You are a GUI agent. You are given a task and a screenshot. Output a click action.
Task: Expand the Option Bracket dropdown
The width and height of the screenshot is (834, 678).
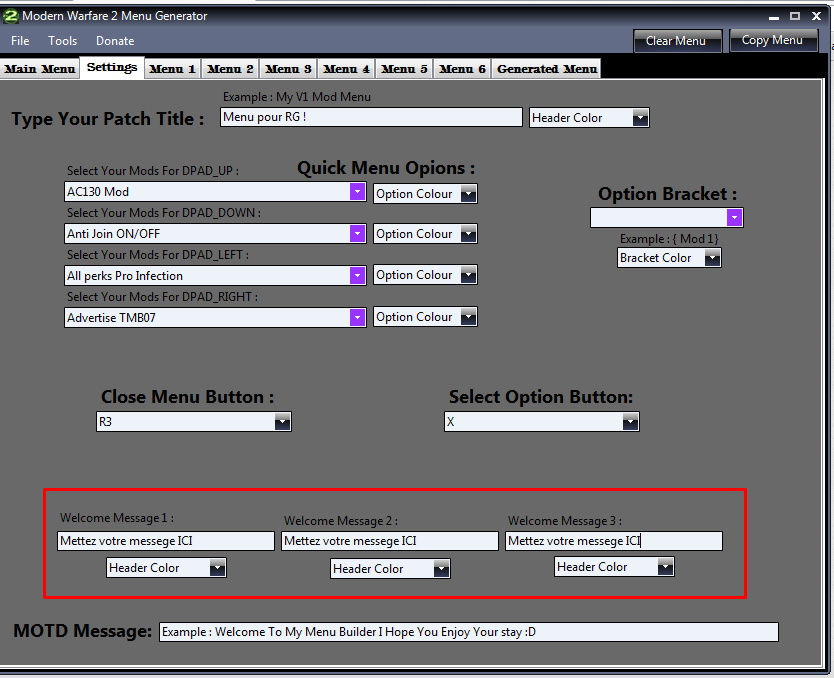[x=666, y=218]
